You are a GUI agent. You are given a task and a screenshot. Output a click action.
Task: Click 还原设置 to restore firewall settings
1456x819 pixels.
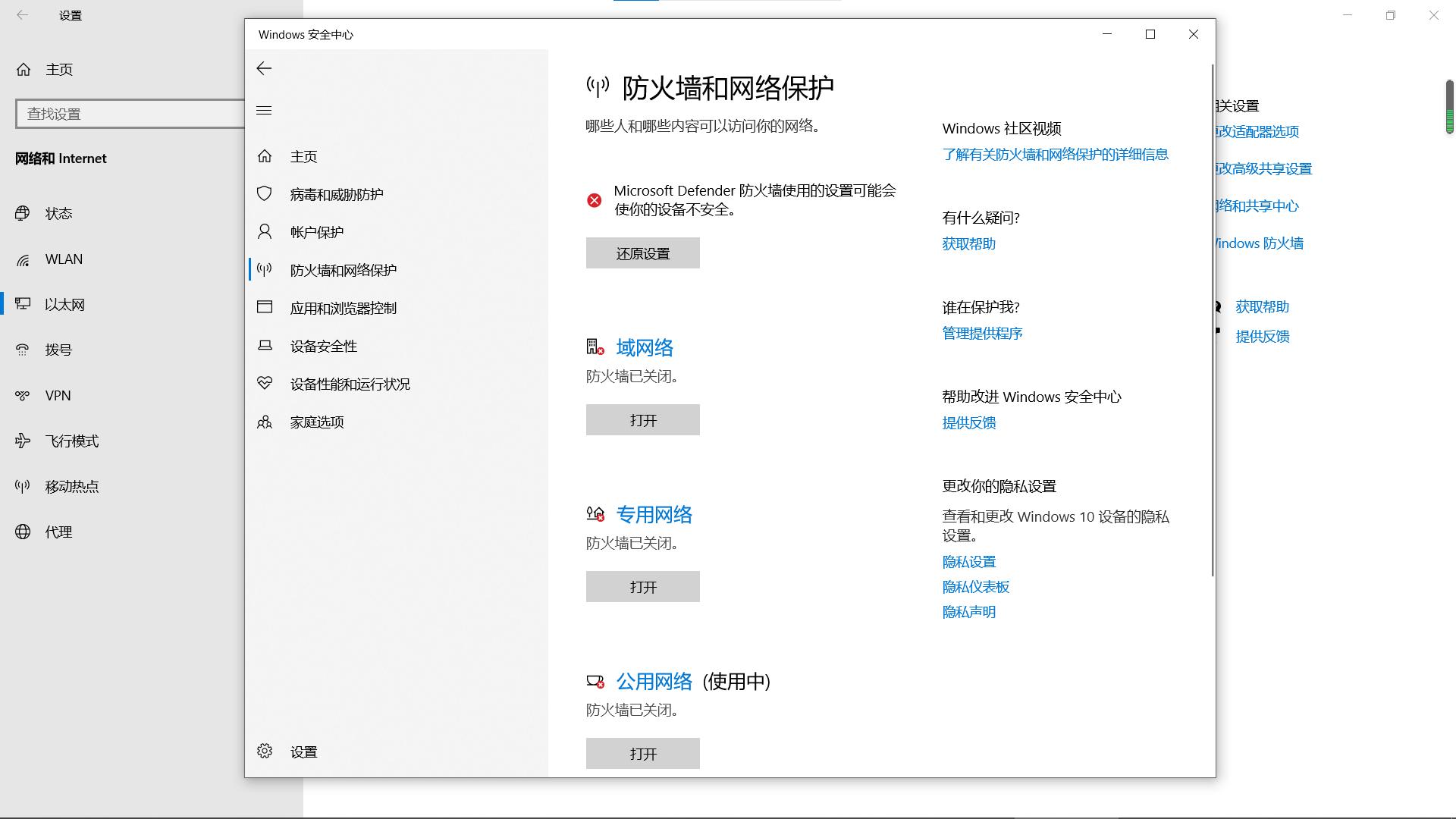point(642,253)
